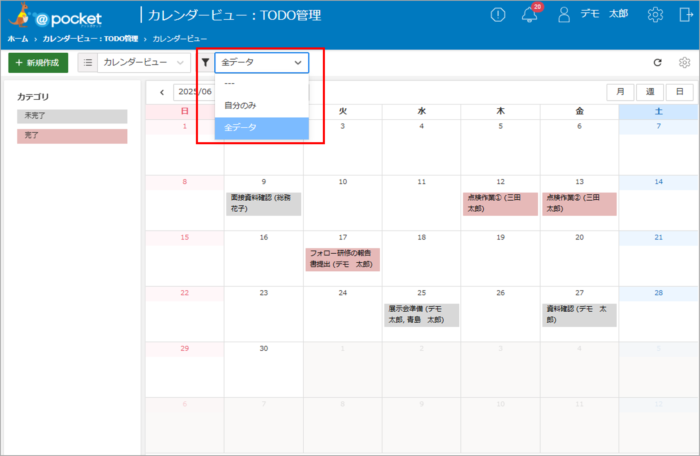Screen dimensions: 700x456
Task: Open settings gear in the top header
Action: tap(655, 15)
